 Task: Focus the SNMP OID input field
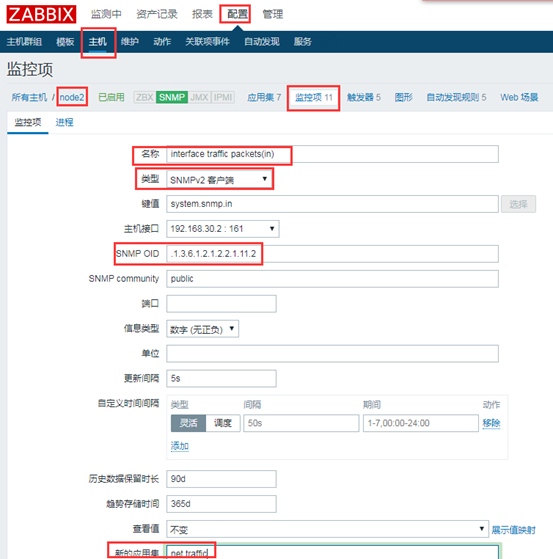tap(332, 254)
